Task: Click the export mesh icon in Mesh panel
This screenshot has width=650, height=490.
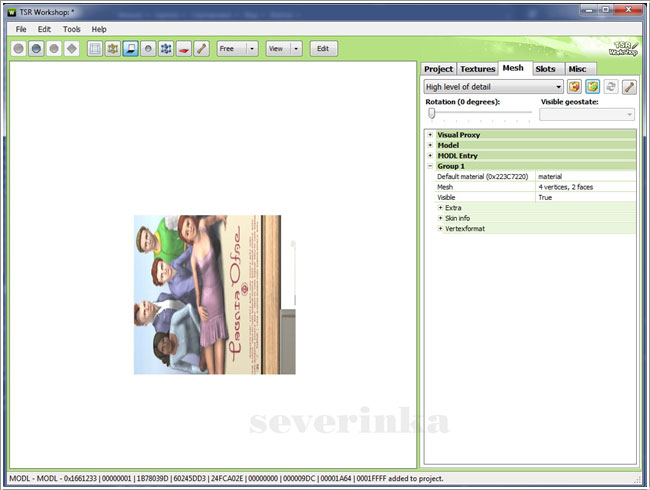Action: tap(593, 87)
